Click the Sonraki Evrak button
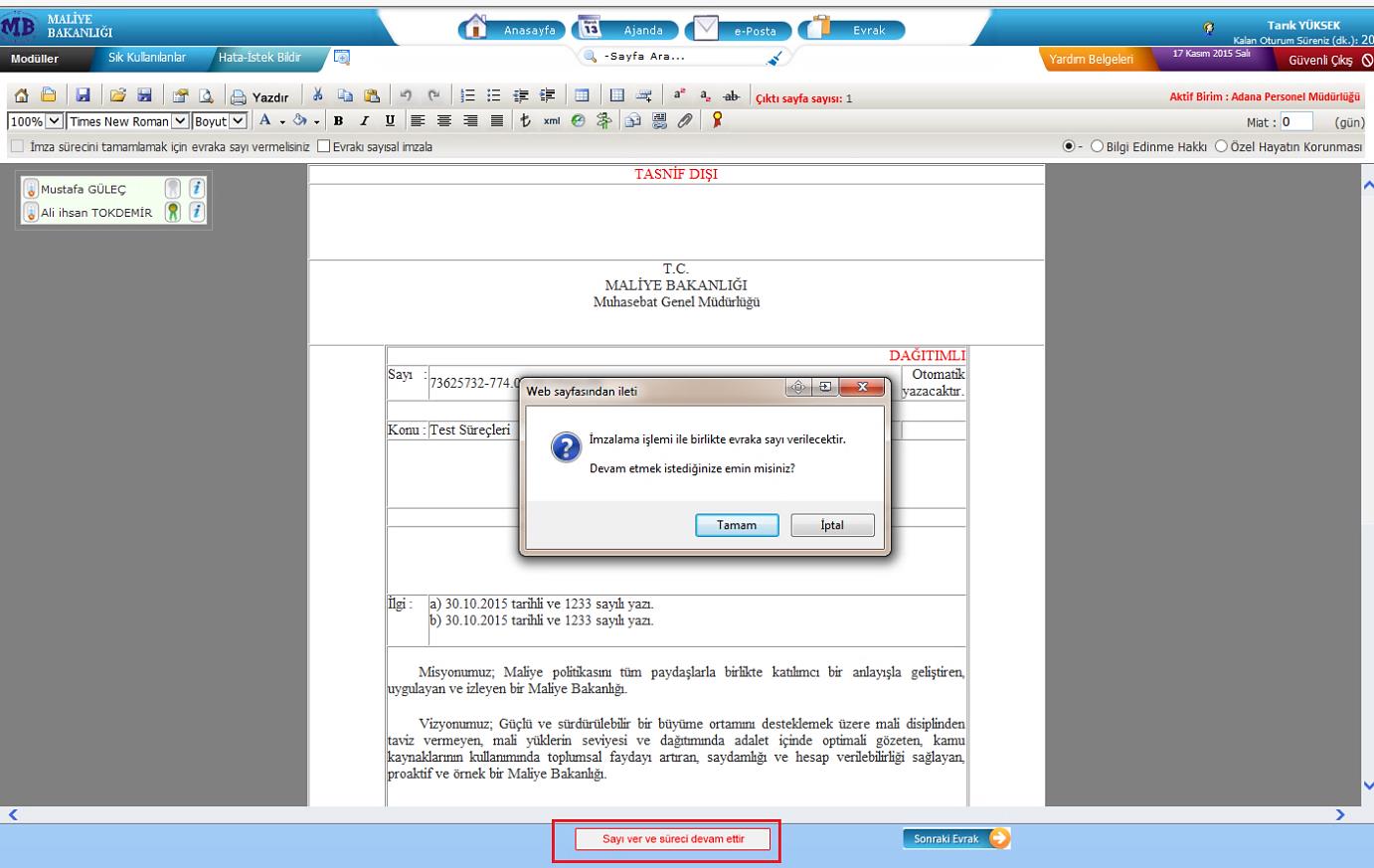This screenshot has height=868, width=1374. [x=956, y=839]
